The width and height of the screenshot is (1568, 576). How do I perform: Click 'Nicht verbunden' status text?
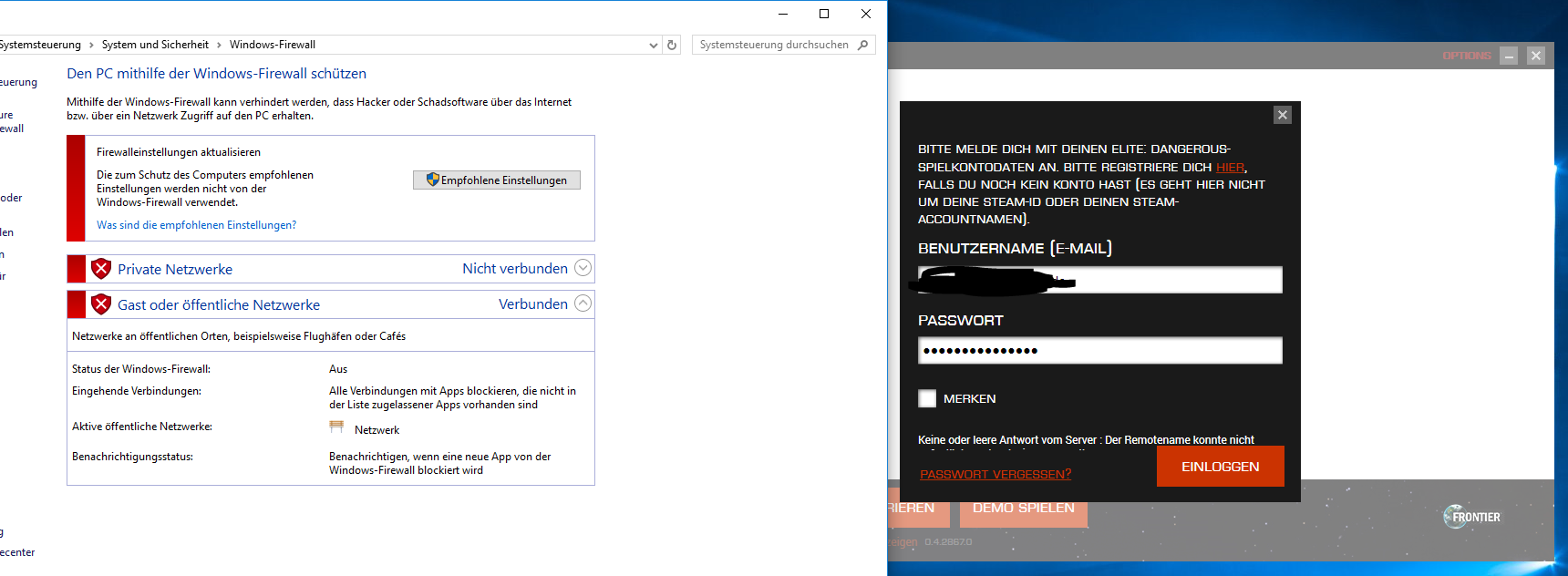515,268
